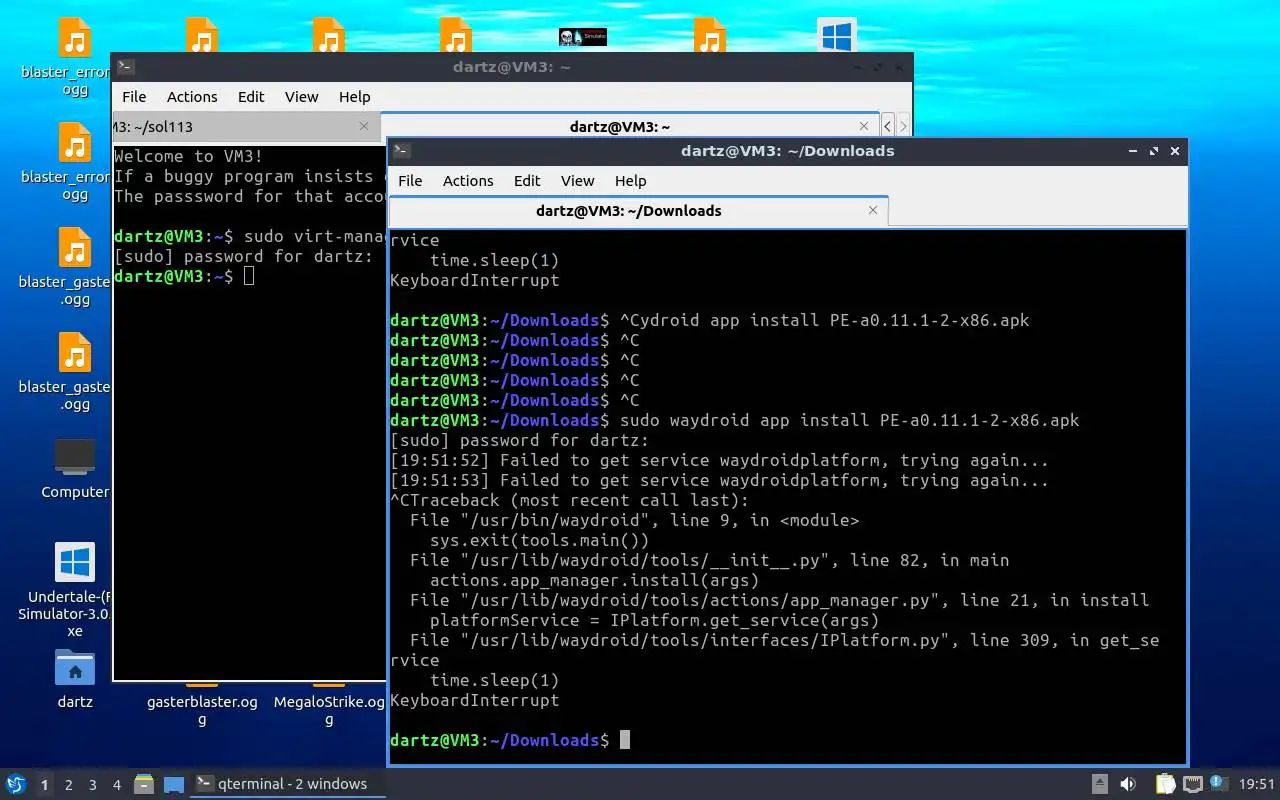
Task: Open Help menu in the background terminal window
Action: (354, 97)
